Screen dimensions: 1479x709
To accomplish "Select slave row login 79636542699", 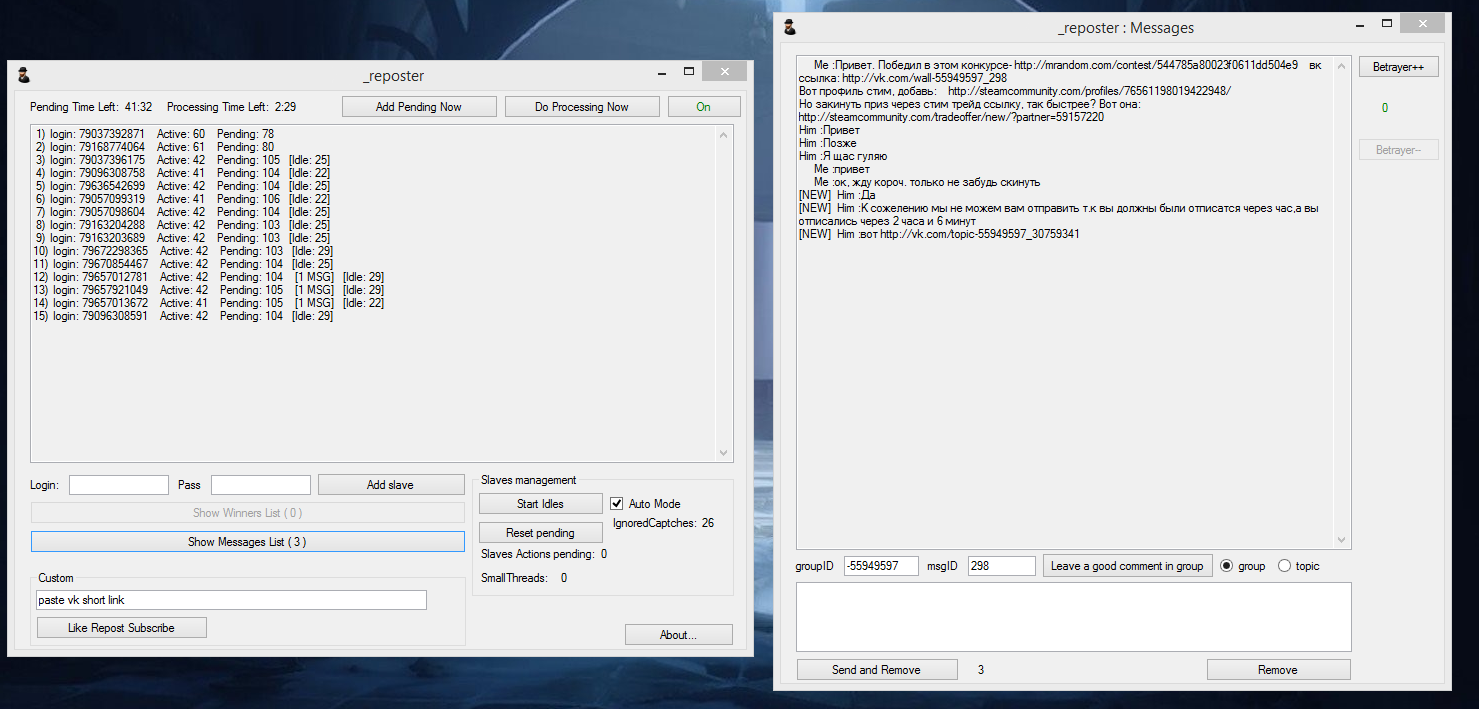I will pos(183,186).
